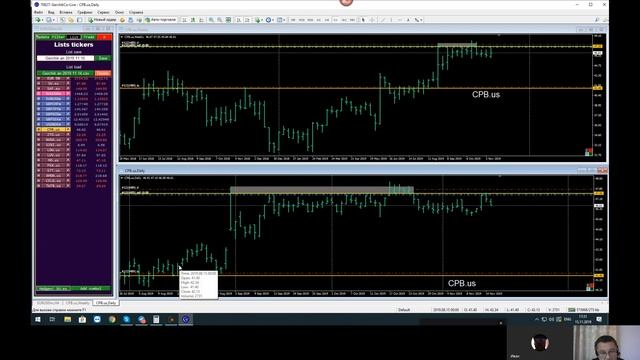Expand the Profiles dropdown arrow
The width and height of the screenshot is (640, 360).
(53, 20)
